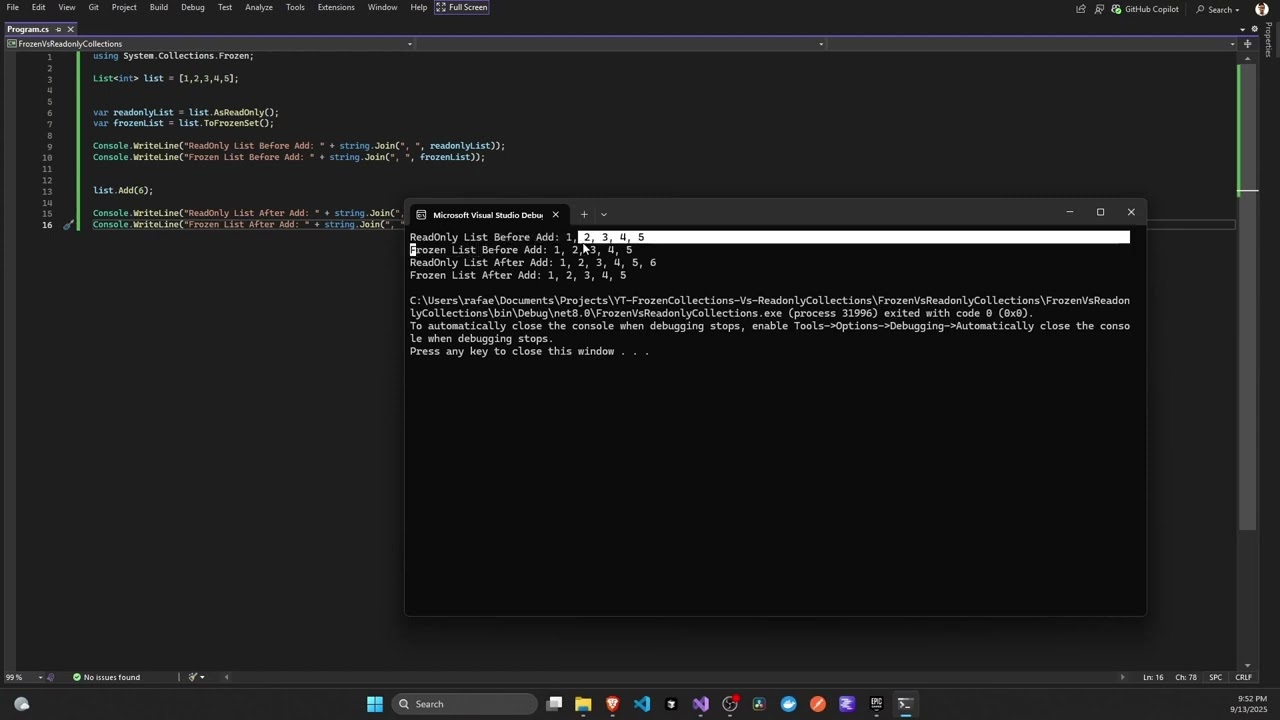Open the Tools menu

pos(295,7)
